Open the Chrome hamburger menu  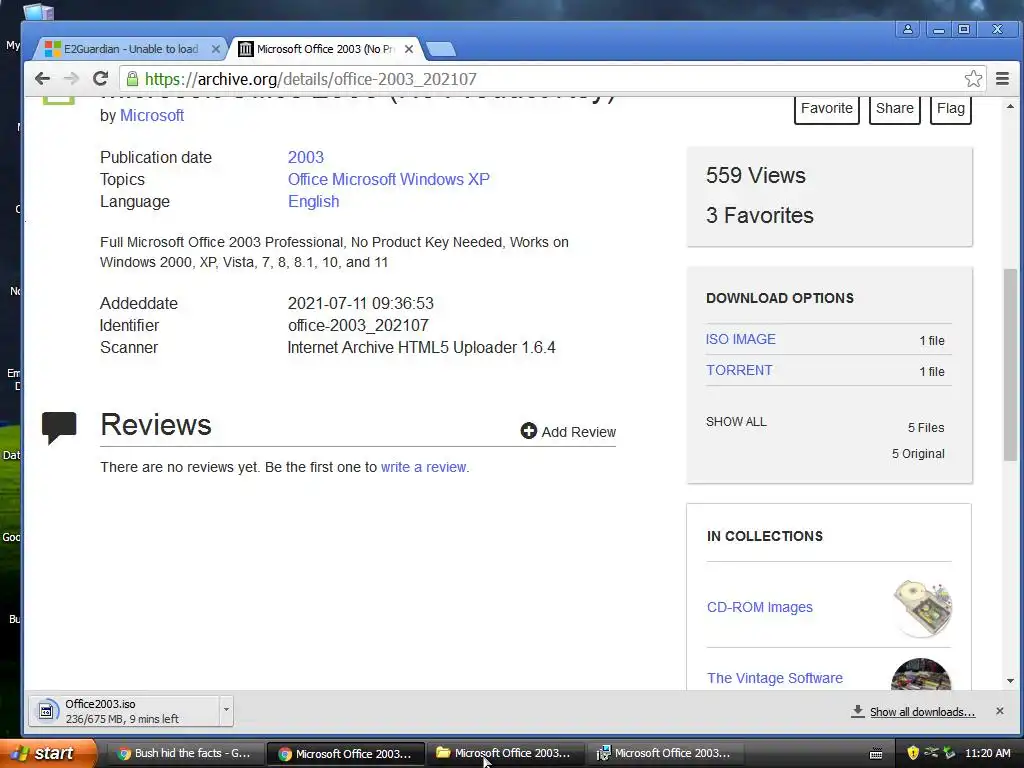(1002, 79)
